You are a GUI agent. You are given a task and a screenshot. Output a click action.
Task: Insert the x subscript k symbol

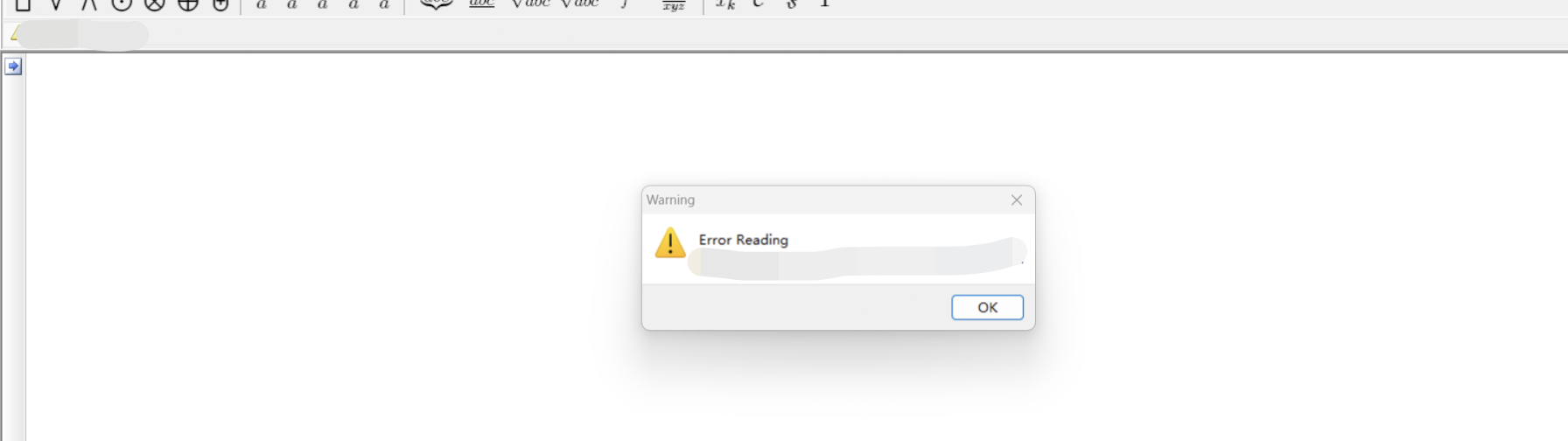click(725, 4)
